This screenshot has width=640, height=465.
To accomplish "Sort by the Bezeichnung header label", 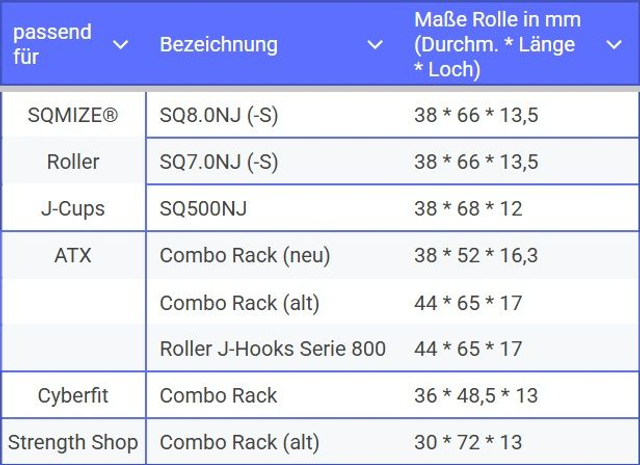I will 219,45.
